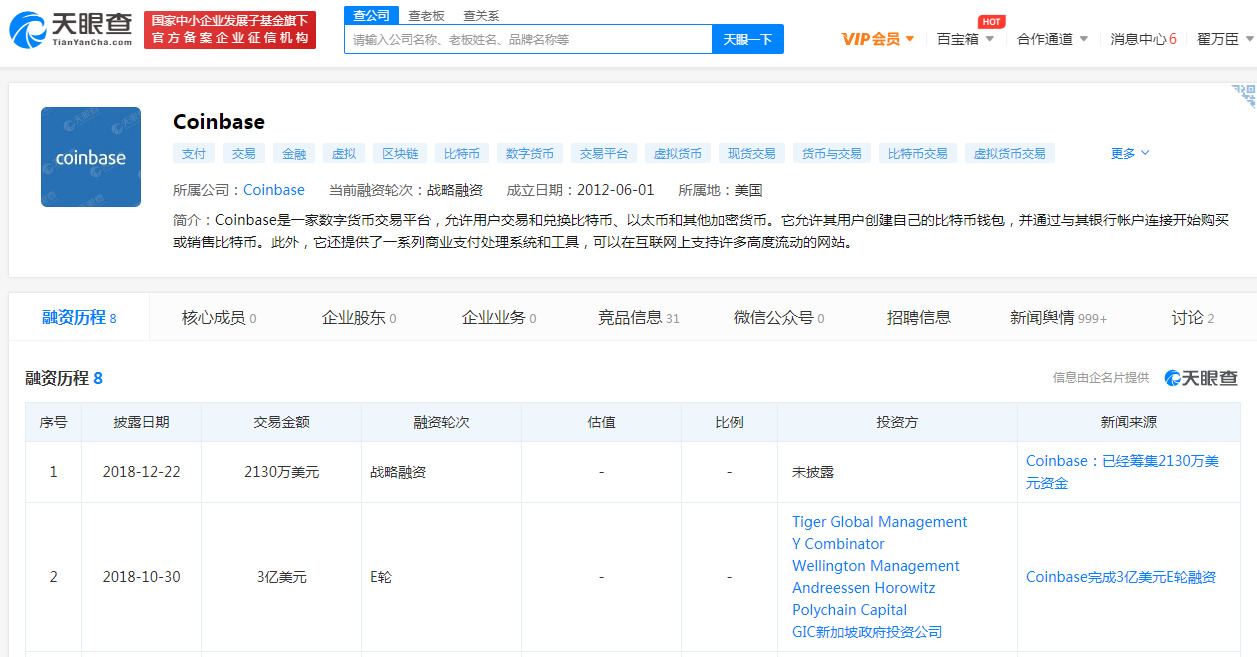1257x657 pixels.
Task: Expand the 百宝箱 dropdown menu
Action: (966, 39)
